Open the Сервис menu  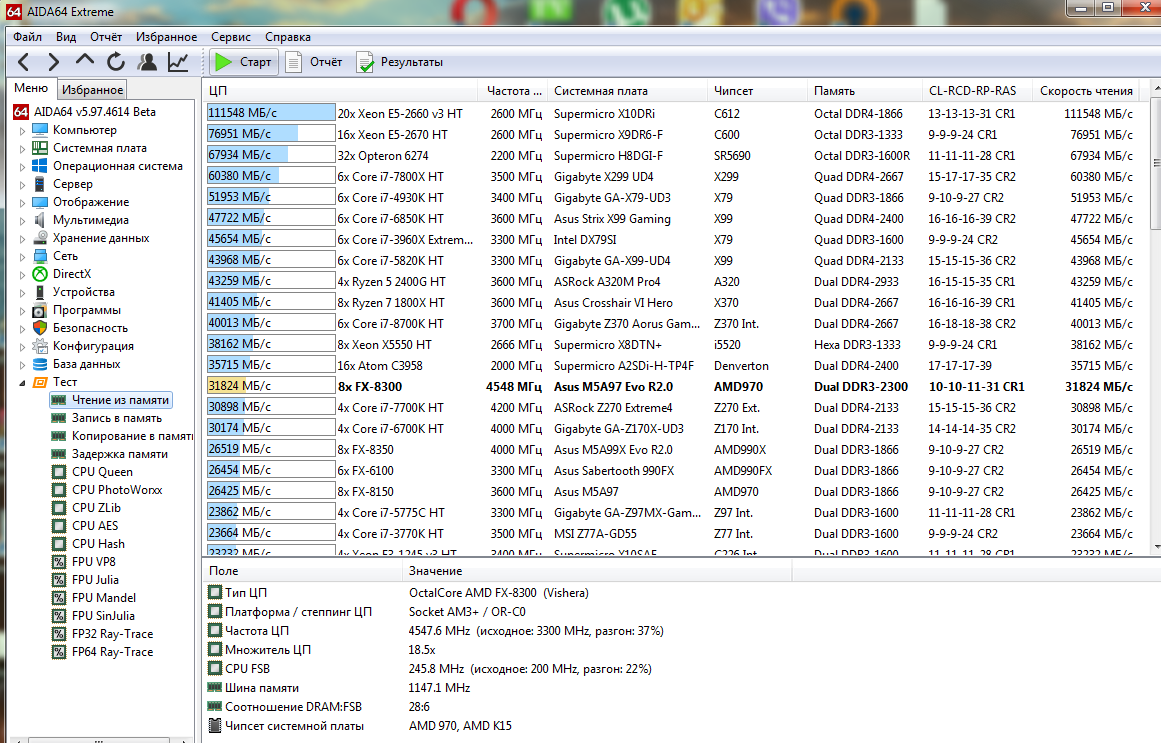tap(231, 37)
